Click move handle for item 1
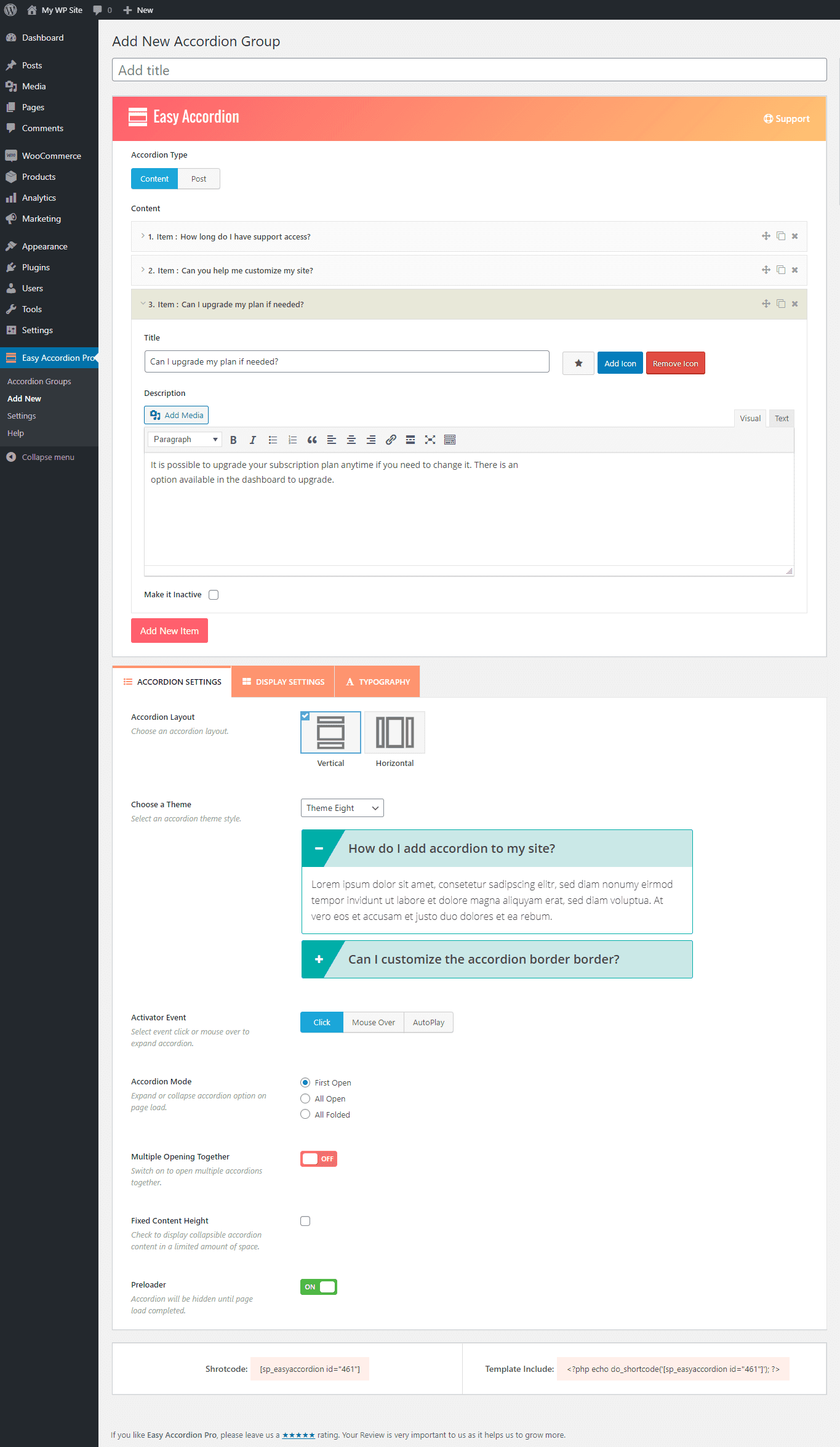Screen dimensions: 840x1447 click(x=766, y=236)
